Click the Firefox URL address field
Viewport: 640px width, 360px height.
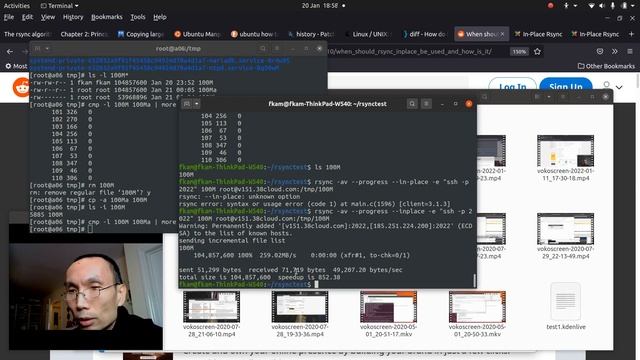[412, 51]
